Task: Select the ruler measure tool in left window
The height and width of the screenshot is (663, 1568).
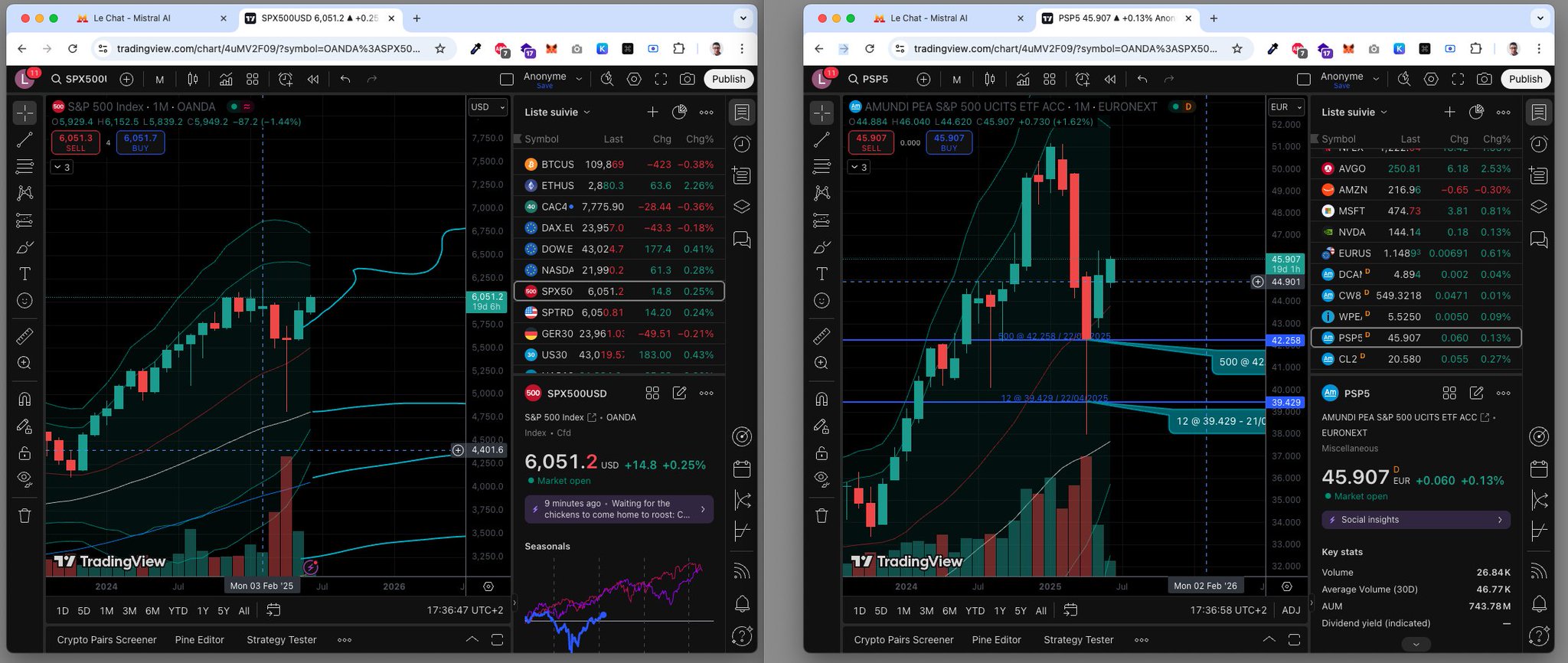Action: 24,336
